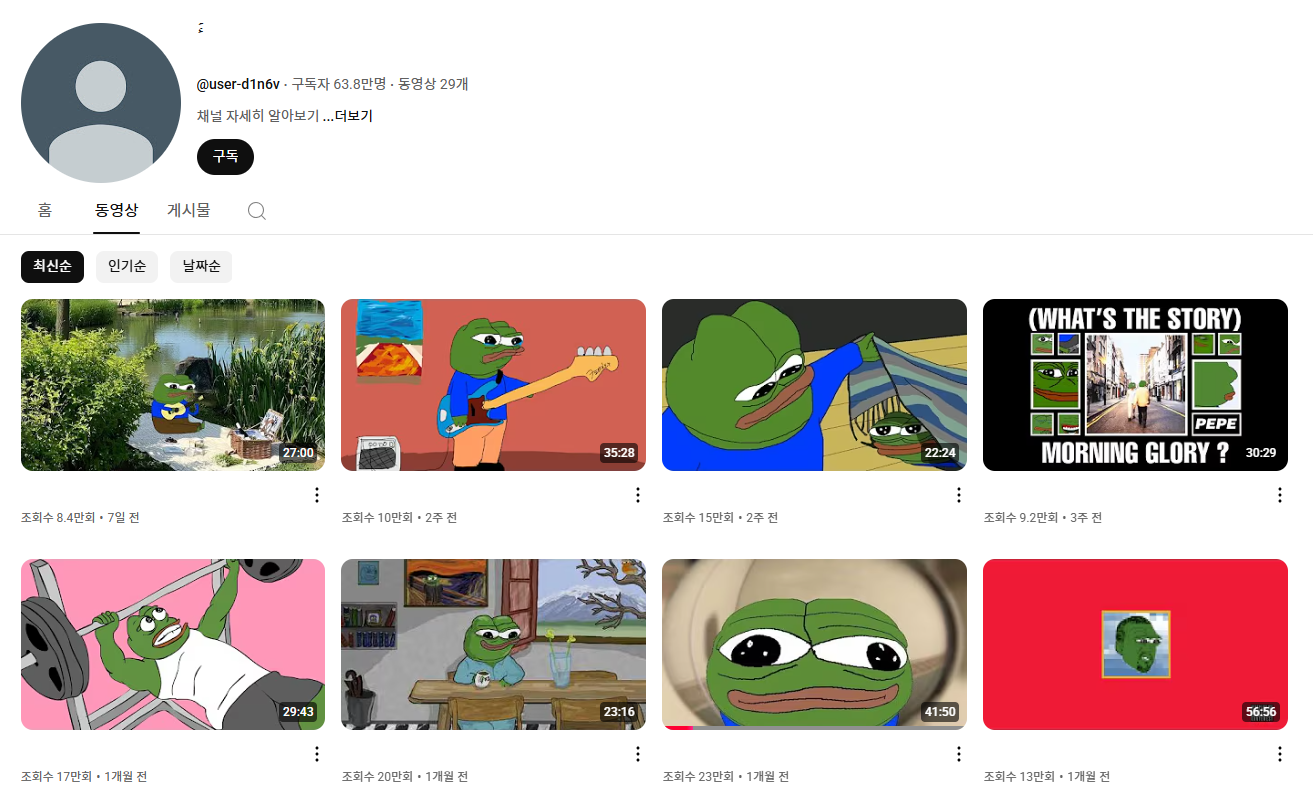Open the bench press Pepe thumbnail 29:43
This screenshot has width=1313, height=797.
[x=173, y=644]
